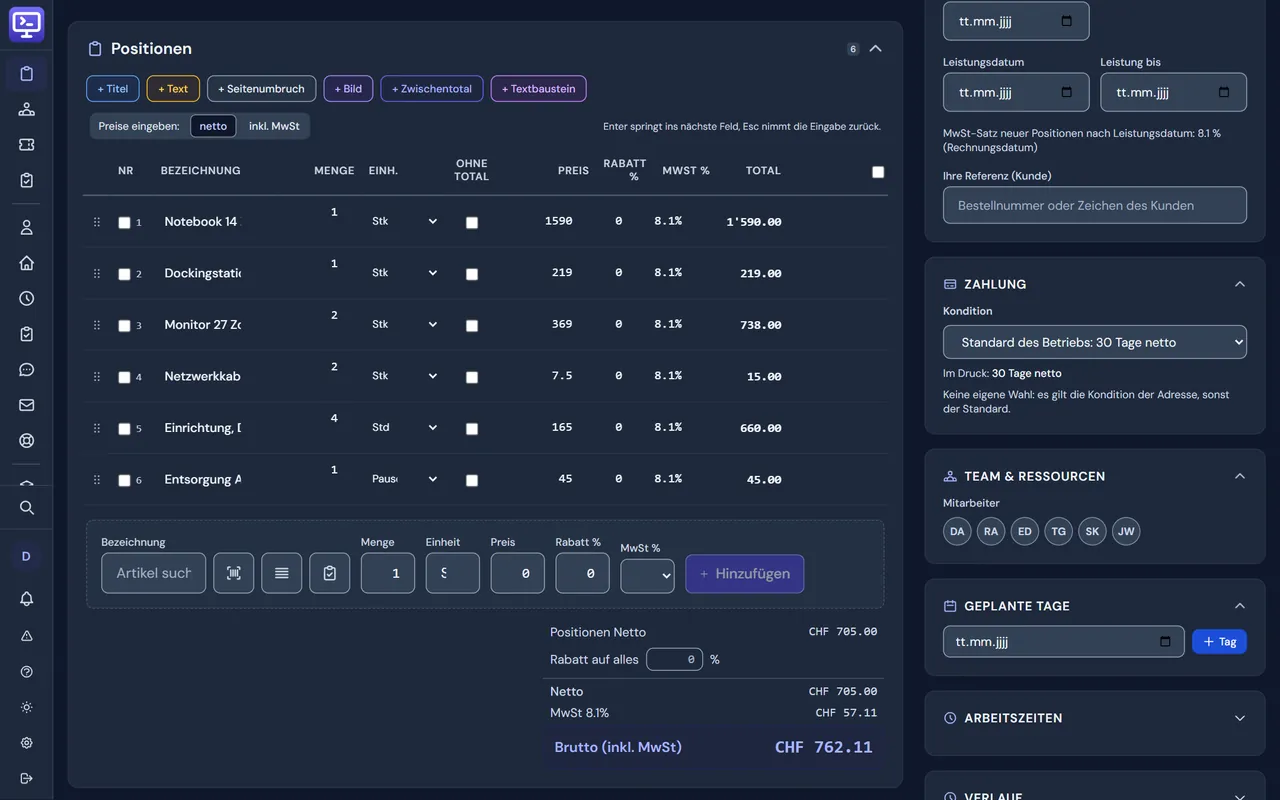Click the barcode scan icon button
Image resolution: width=1280 pixels, height=800 pixels.
(x=234, y=573)
